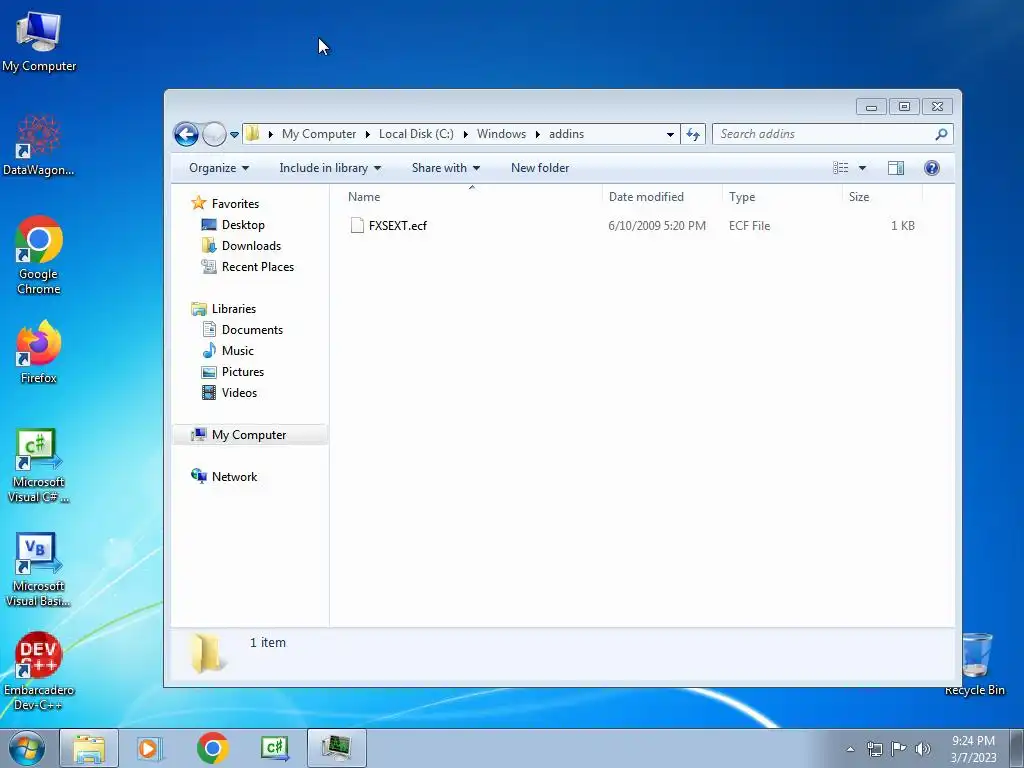
Task: Select DataWagon desktop shortcut
Action: [39, 146]
